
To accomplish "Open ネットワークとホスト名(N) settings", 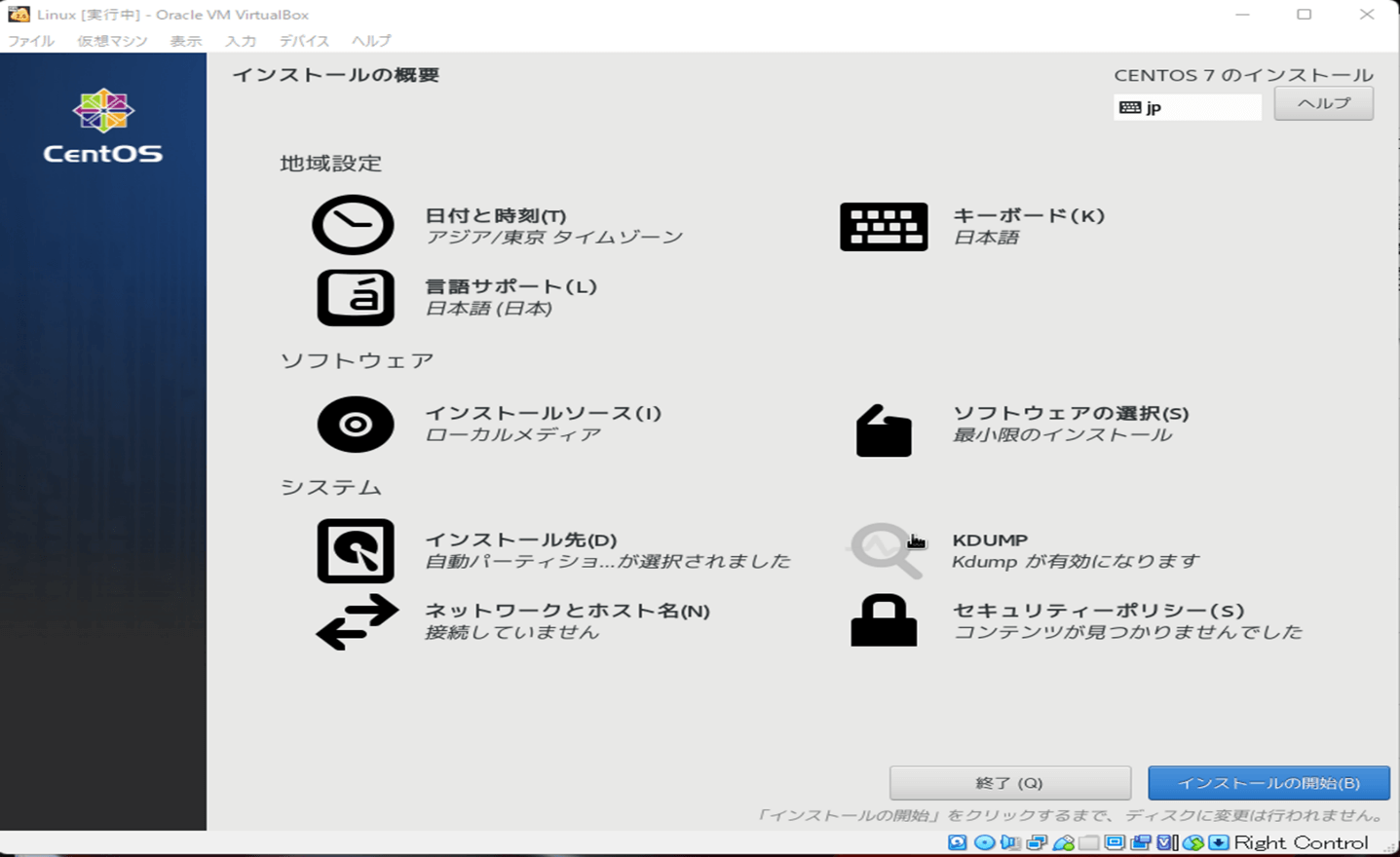I will click(568, 611).
